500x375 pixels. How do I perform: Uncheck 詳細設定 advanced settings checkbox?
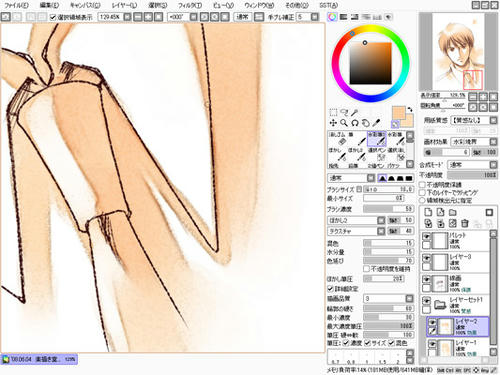pyautogui.click(x=331, y=288)
